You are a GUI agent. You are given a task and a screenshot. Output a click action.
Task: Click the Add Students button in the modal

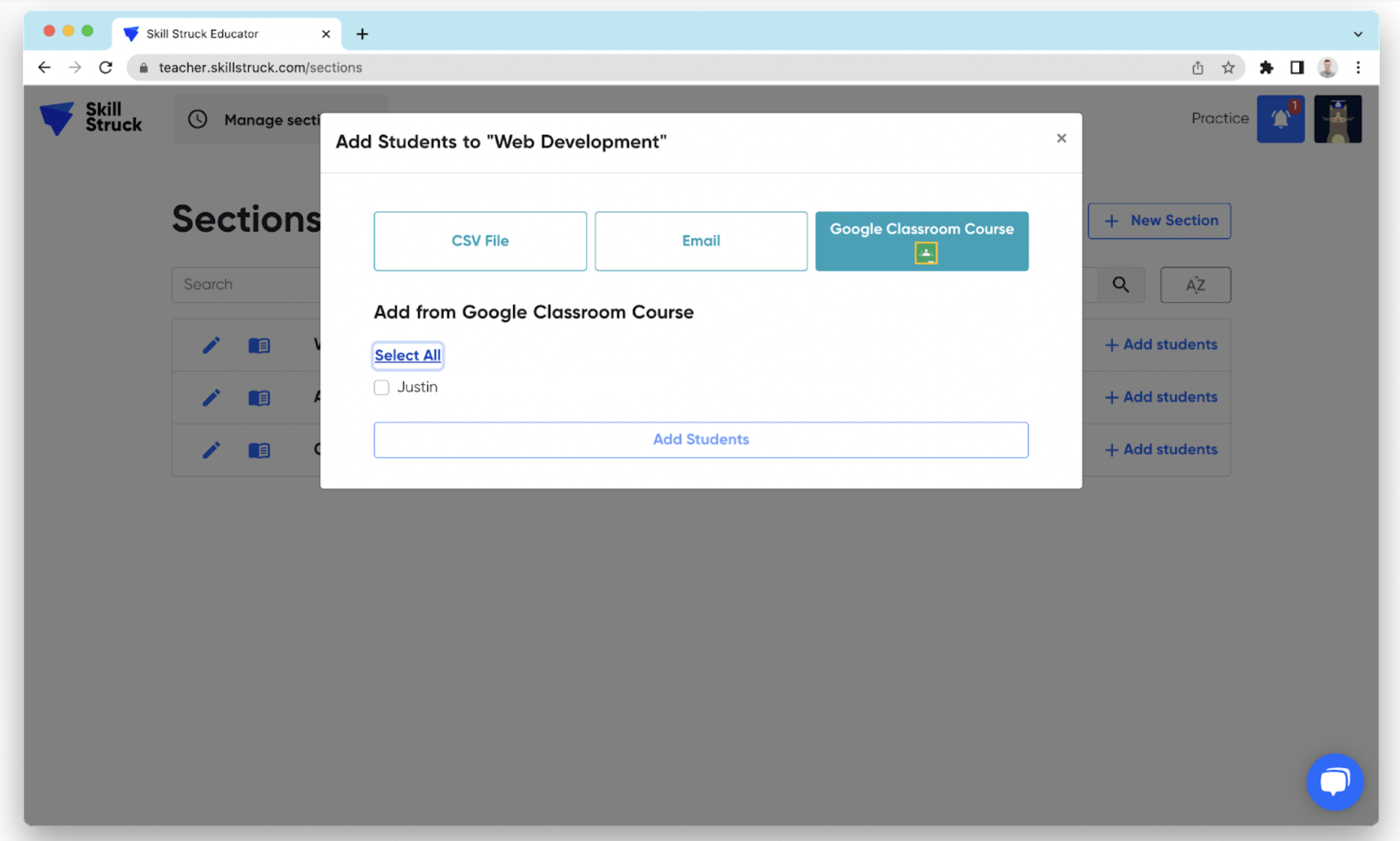click(x=701, y=439)
